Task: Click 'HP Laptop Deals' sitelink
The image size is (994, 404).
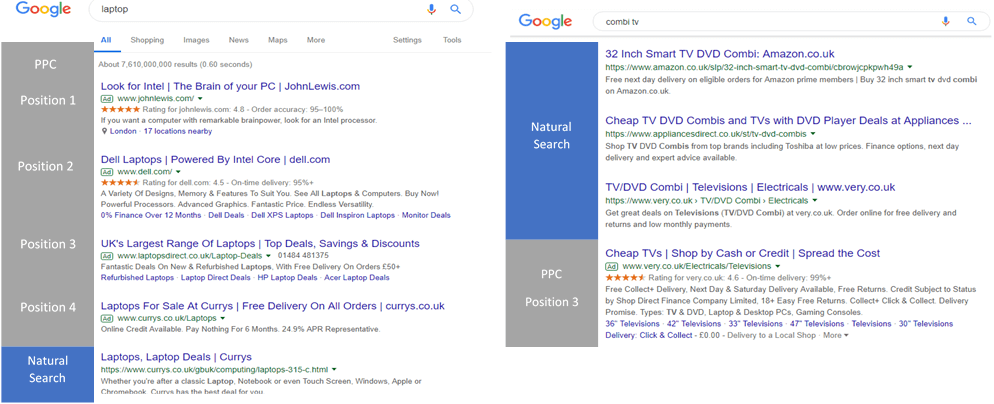Action: pyautogui.click(x=287, y=278)
